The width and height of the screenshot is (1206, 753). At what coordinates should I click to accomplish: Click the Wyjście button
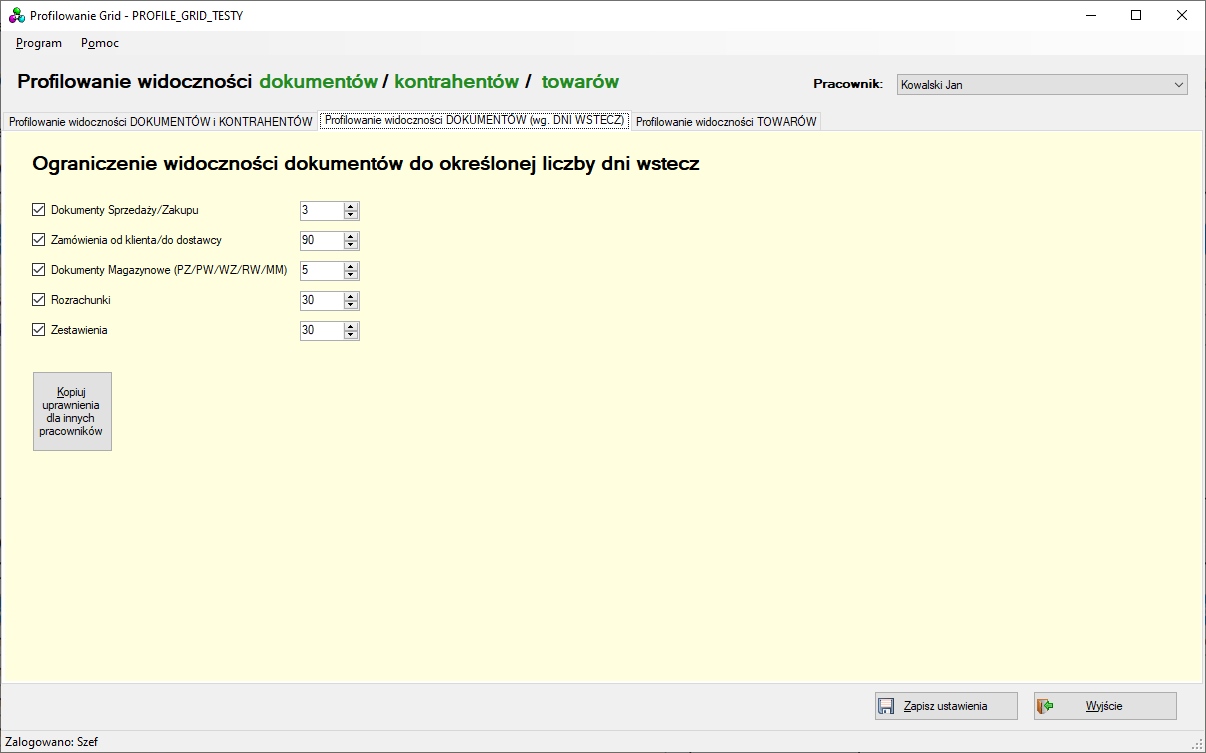click(x=1105, y=706)
